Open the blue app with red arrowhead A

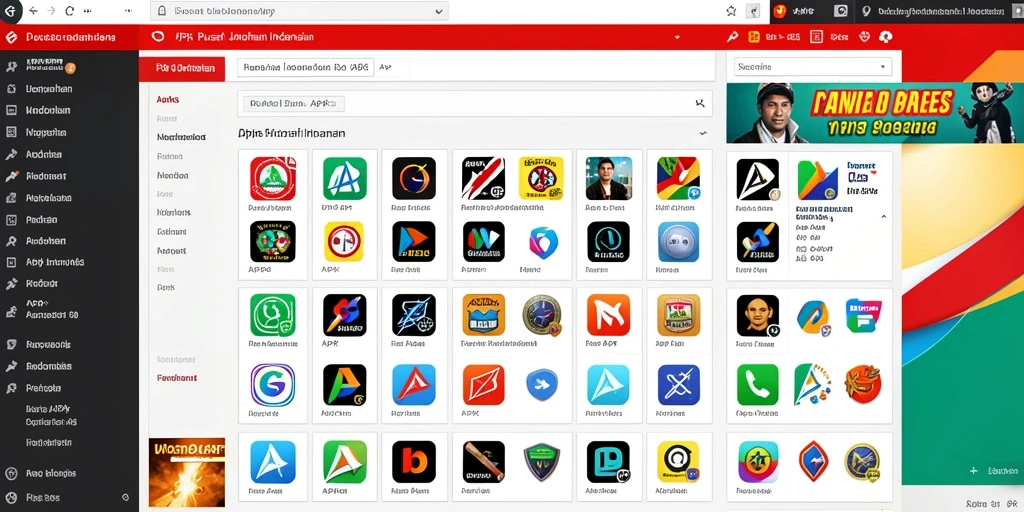click(x=414, y=385)
